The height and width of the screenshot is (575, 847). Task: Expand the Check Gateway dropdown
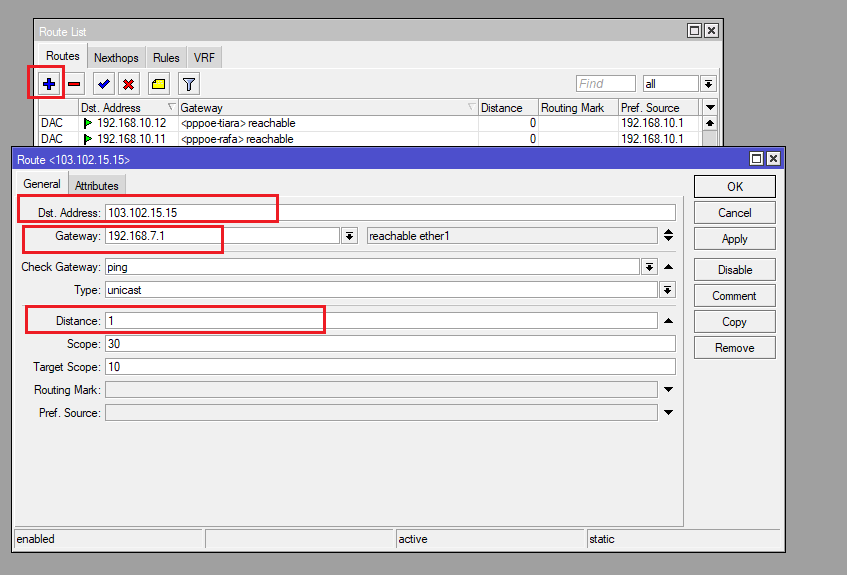pyautogui.click(x=649, y=267)
